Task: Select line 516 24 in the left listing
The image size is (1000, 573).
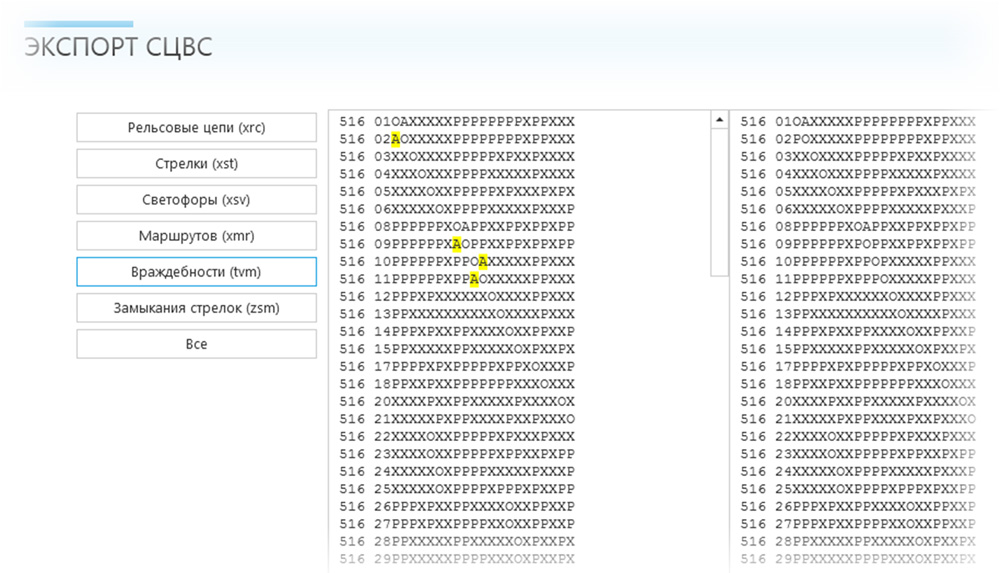Action: [457, 472]
